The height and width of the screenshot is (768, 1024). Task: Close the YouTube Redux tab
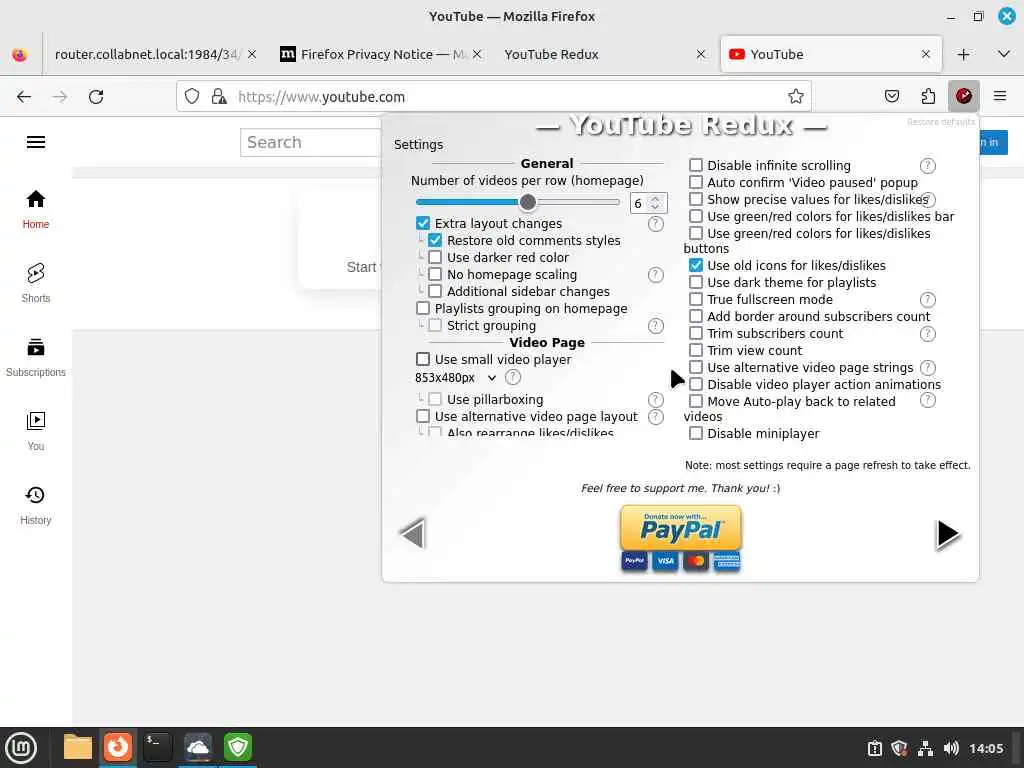(x=701, y=54)
